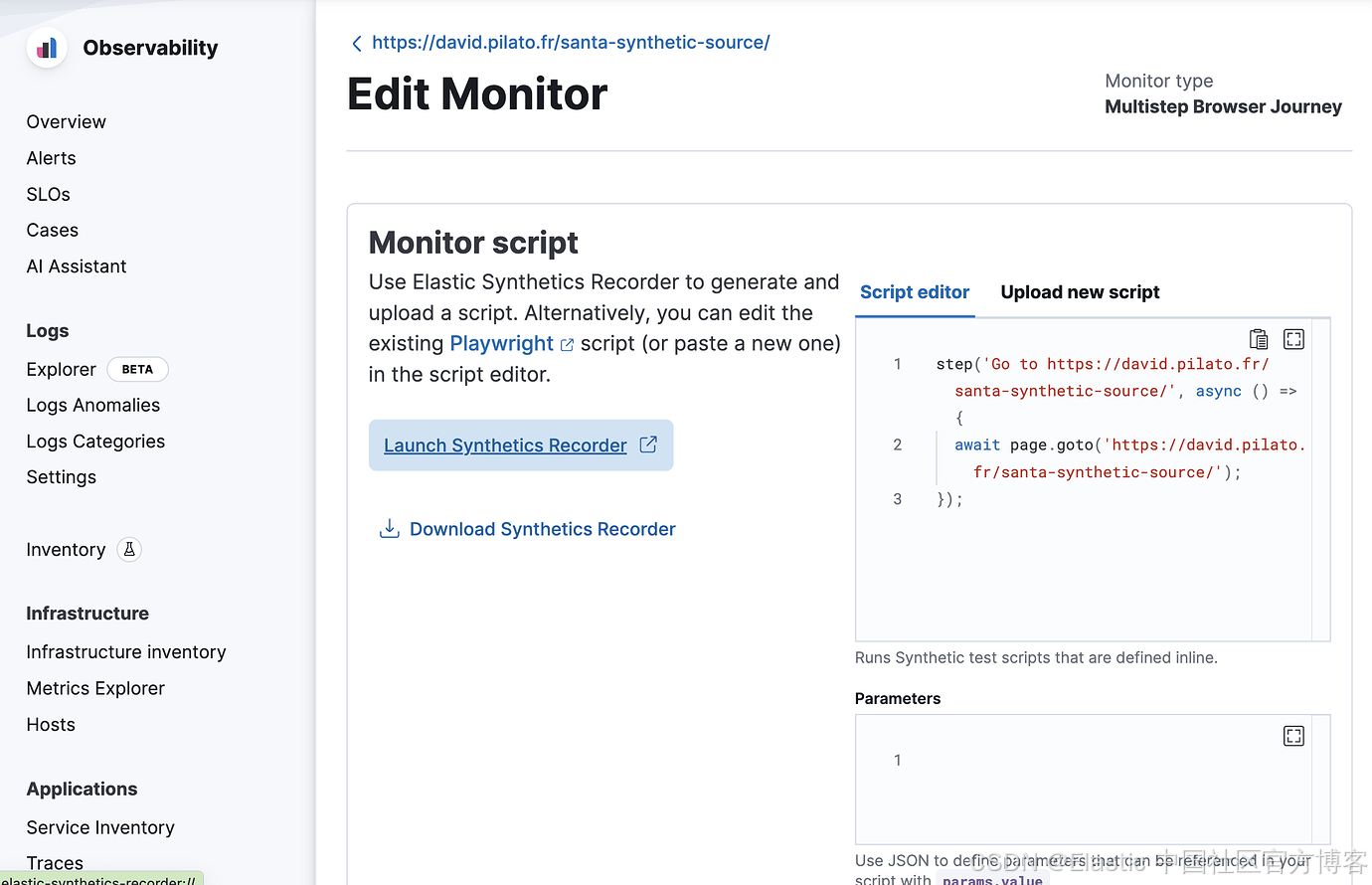Open the Playwright link
This screenshot has height=885, width=1372.
click(x=501, y=343)
